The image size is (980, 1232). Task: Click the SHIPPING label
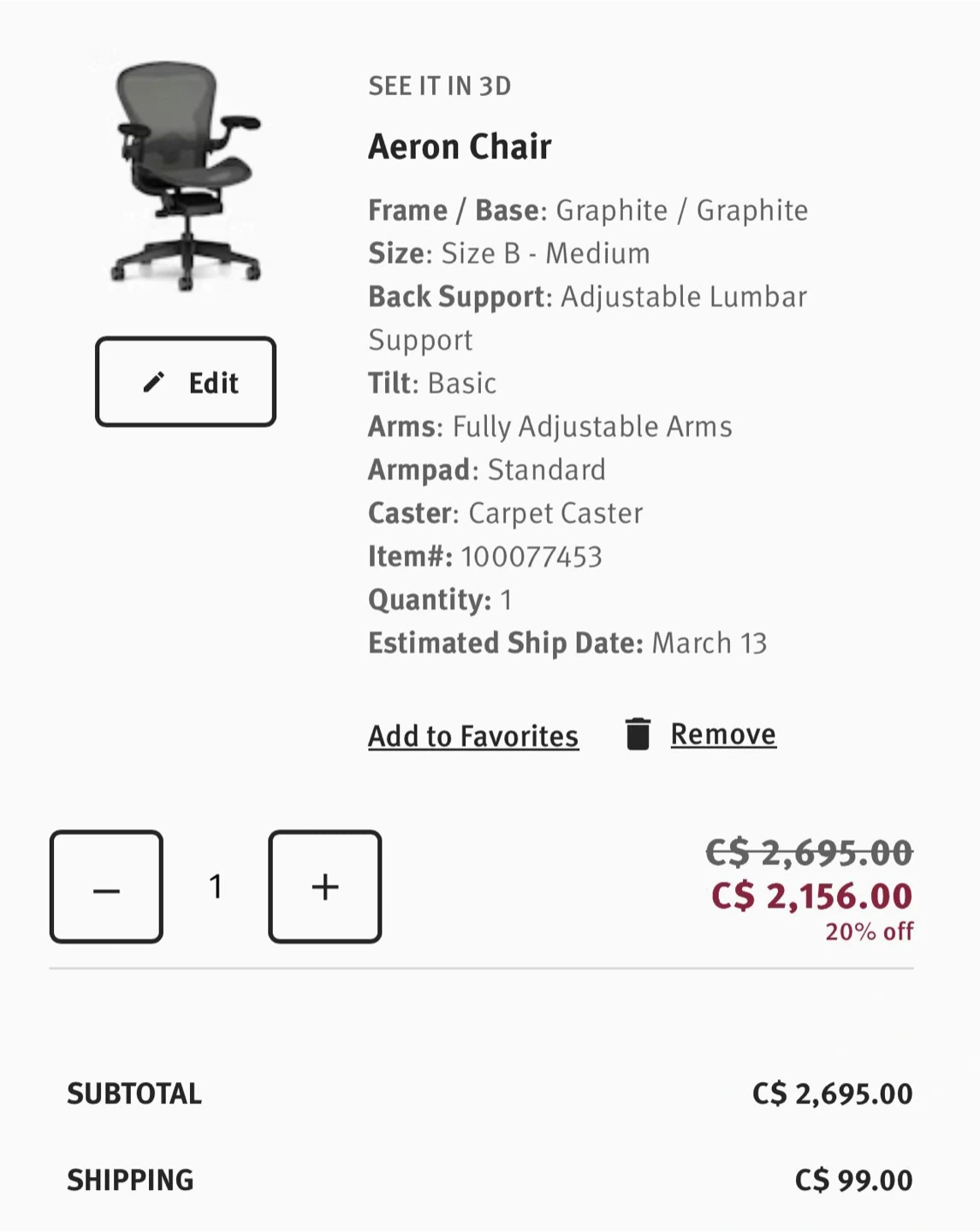[x=130, y=1181]
